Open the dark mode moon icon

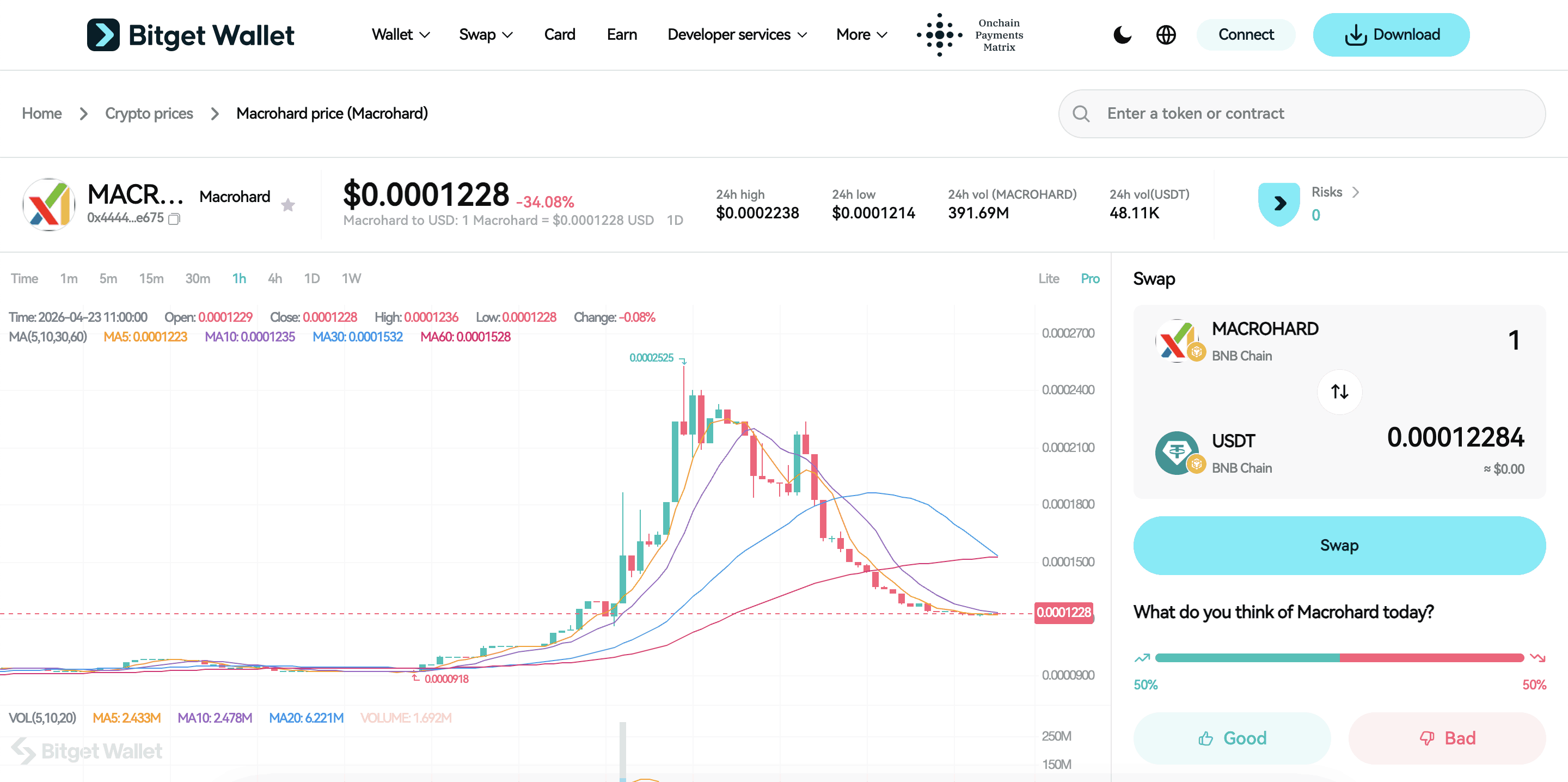(1122, 35)
